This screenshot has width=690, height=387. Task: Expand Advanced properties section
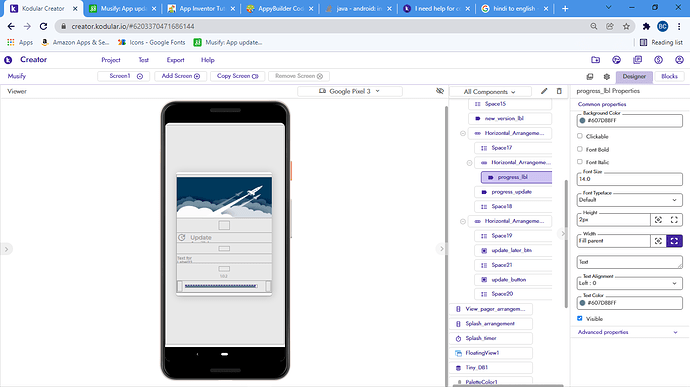pyautogui.click(x=629, y=332)
